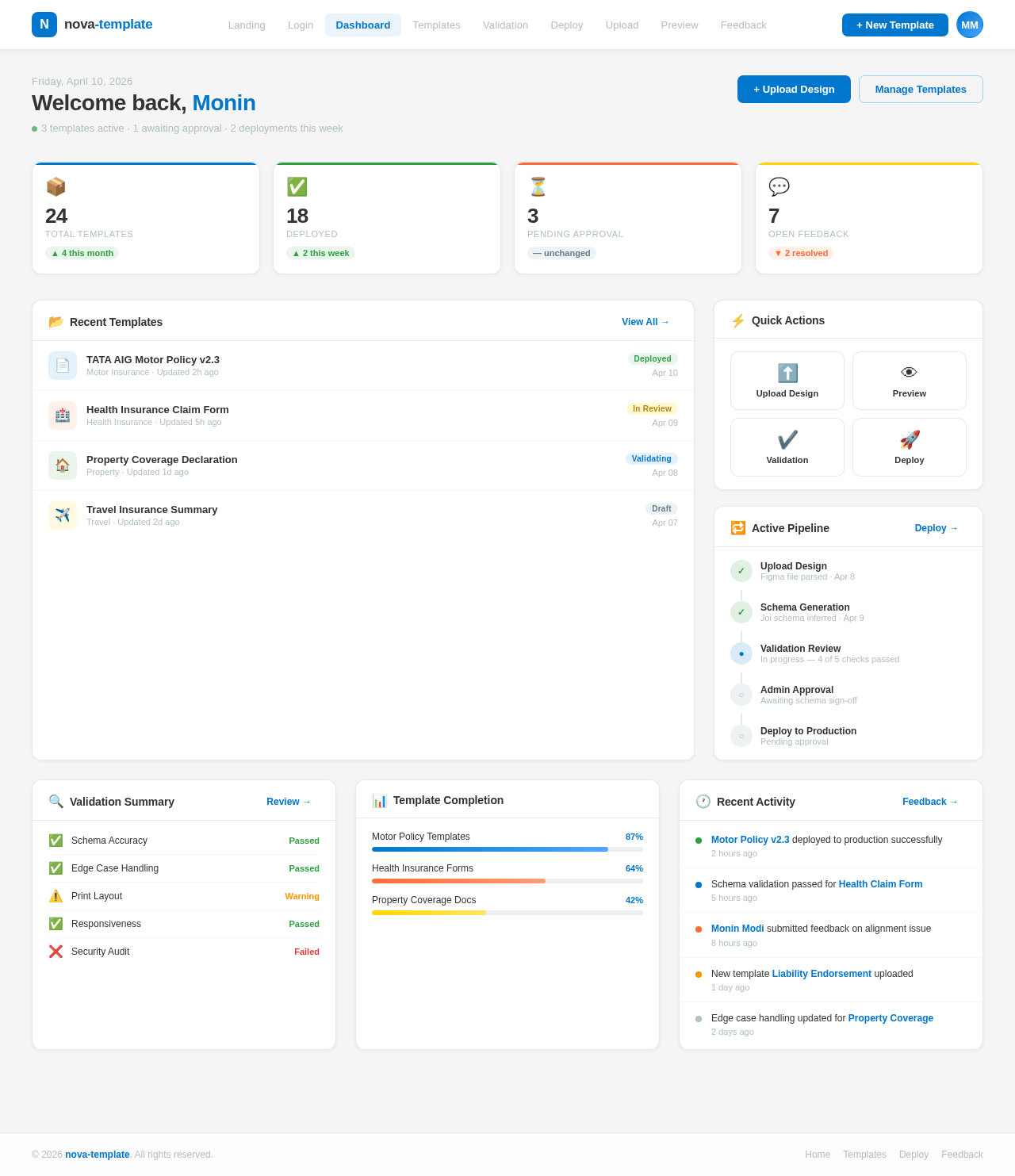Switch to the Validation nav item
This screenshot has height=1176, width=1015.
point(505,25)
